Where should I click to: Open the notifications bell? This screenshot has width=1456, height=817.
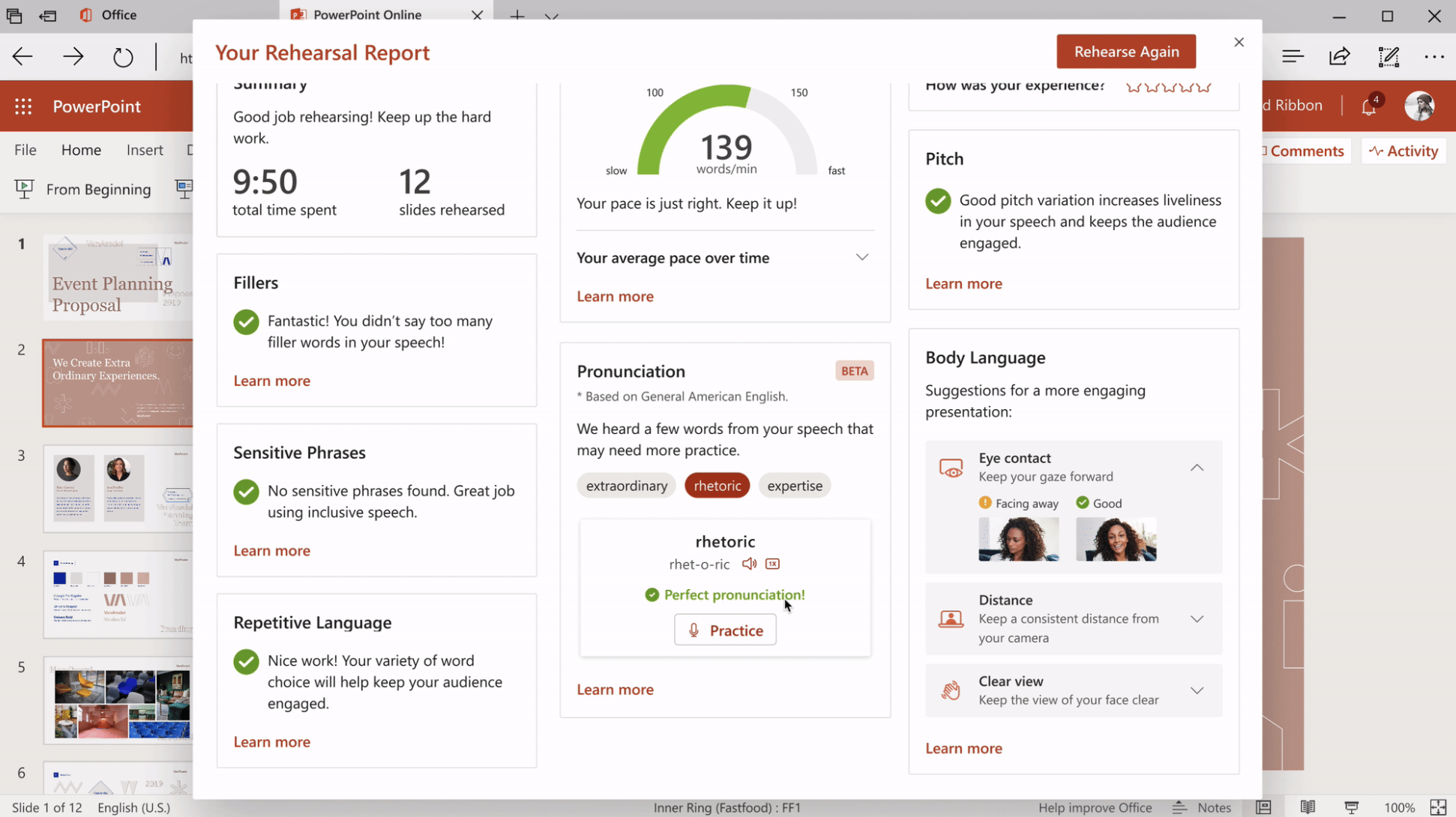point(1368,107)
